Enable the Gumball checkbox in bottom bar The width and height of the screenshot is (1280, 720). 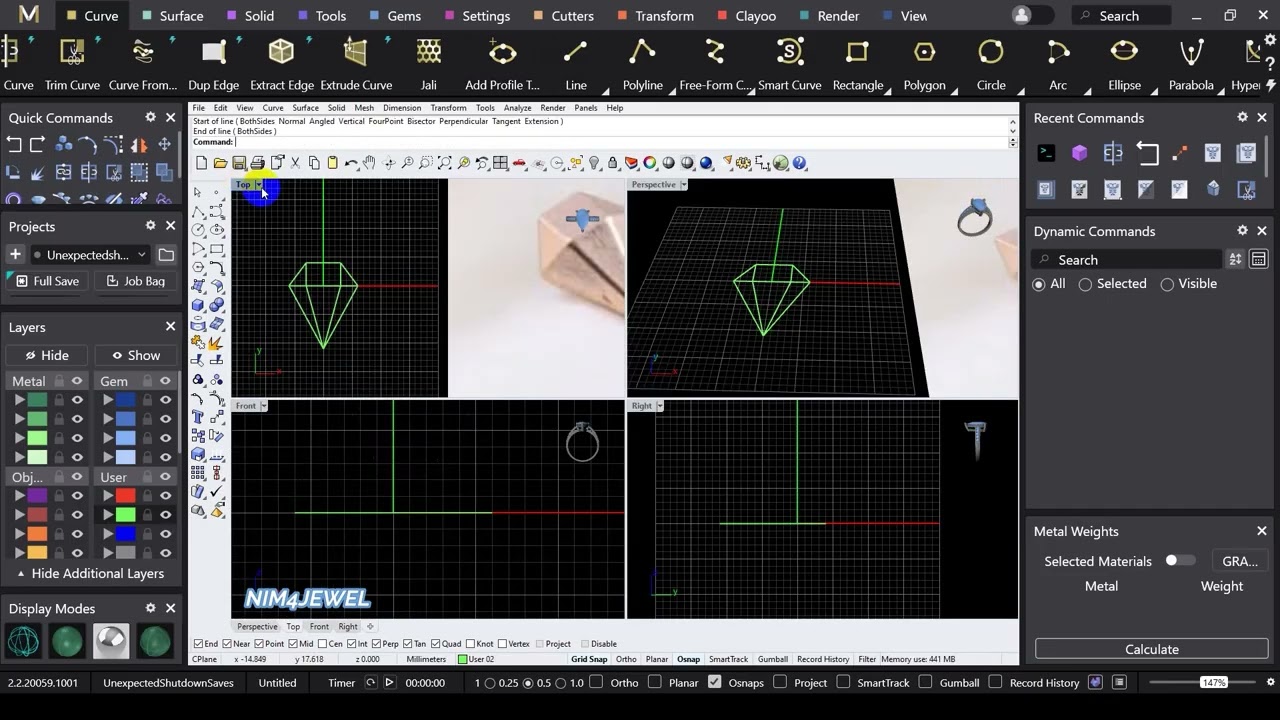tap(925, 683)
